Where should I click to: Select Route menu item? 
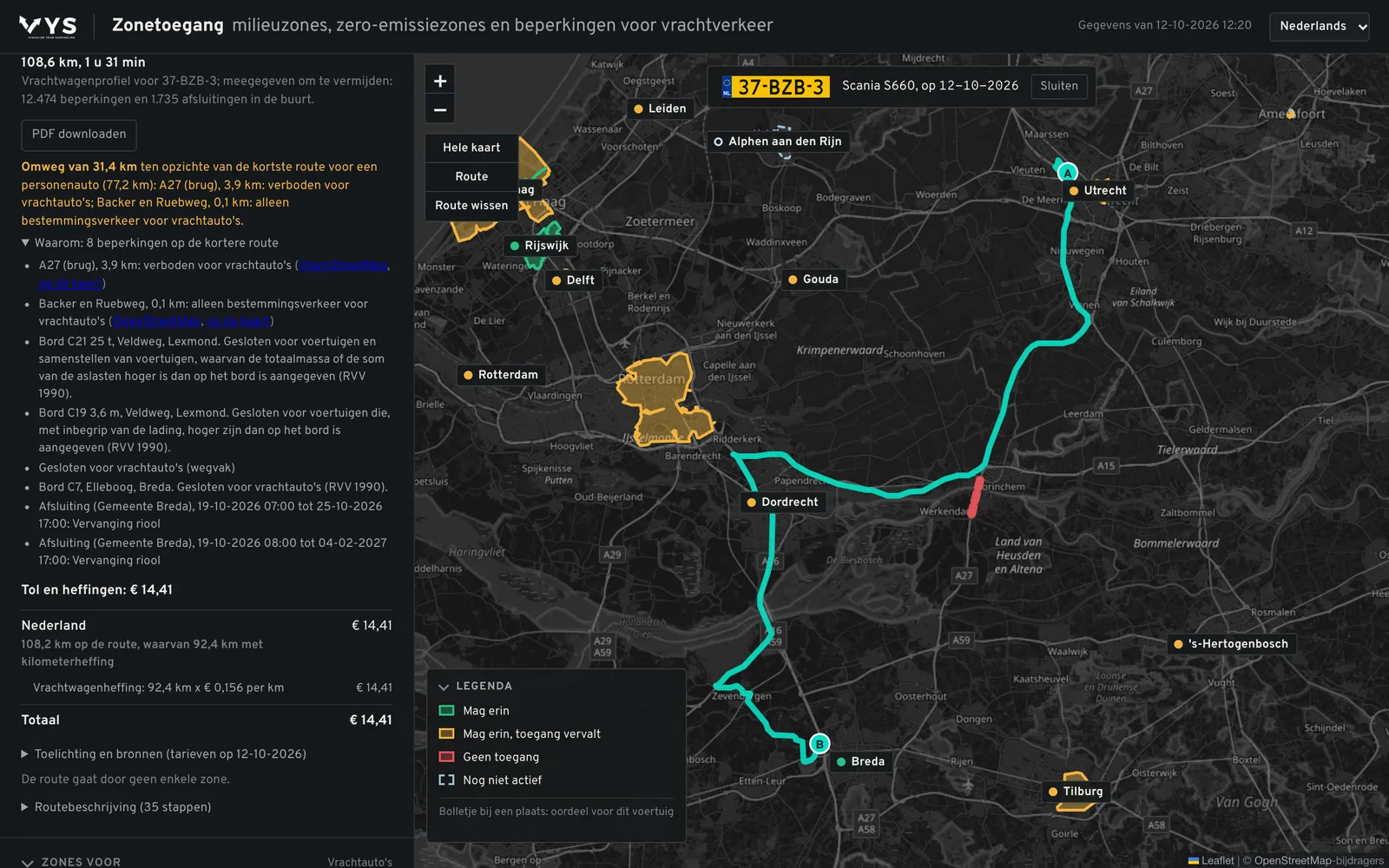[x=471, y=176]
